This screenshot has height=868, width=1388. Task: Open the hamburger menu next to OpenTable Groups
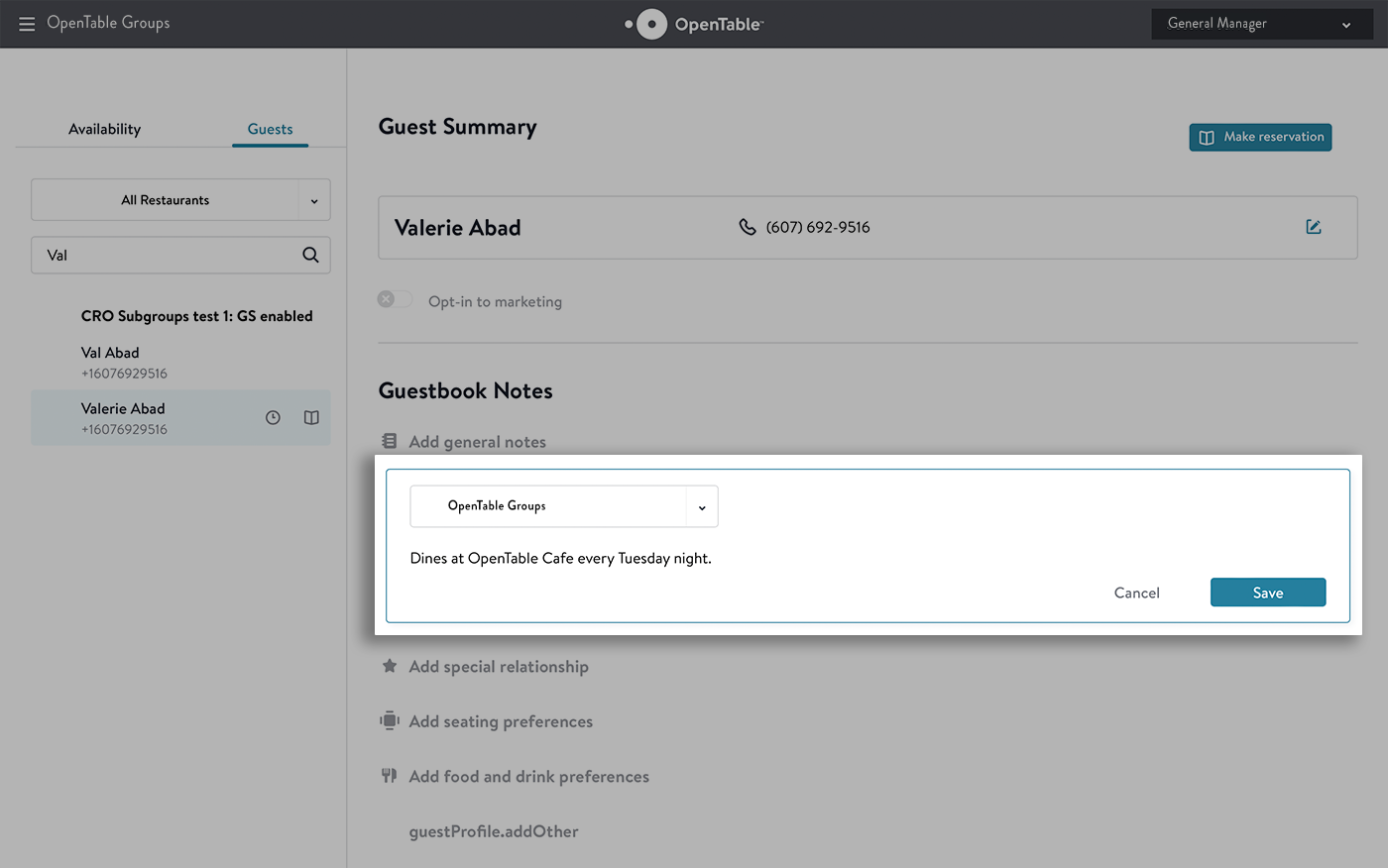[27, 24]
